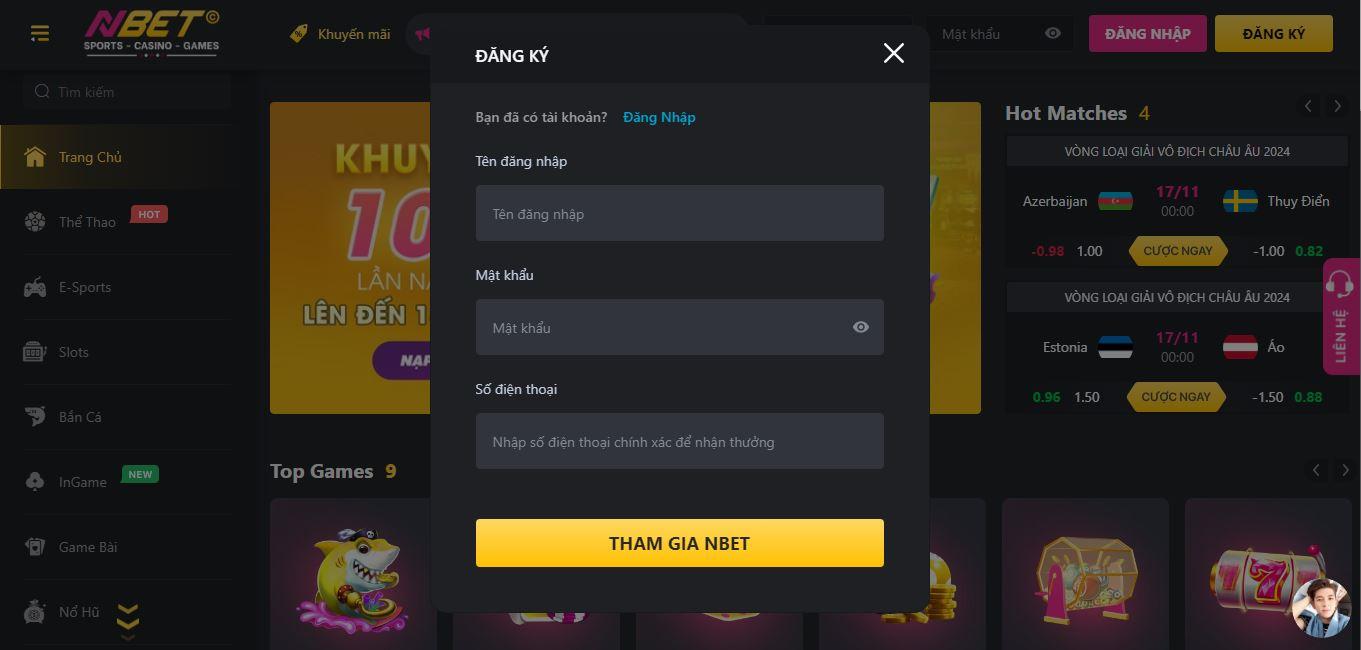The image size is (1361, 650).
Task: Click the Bắn Cá fish icon
Action: [35, 417]
